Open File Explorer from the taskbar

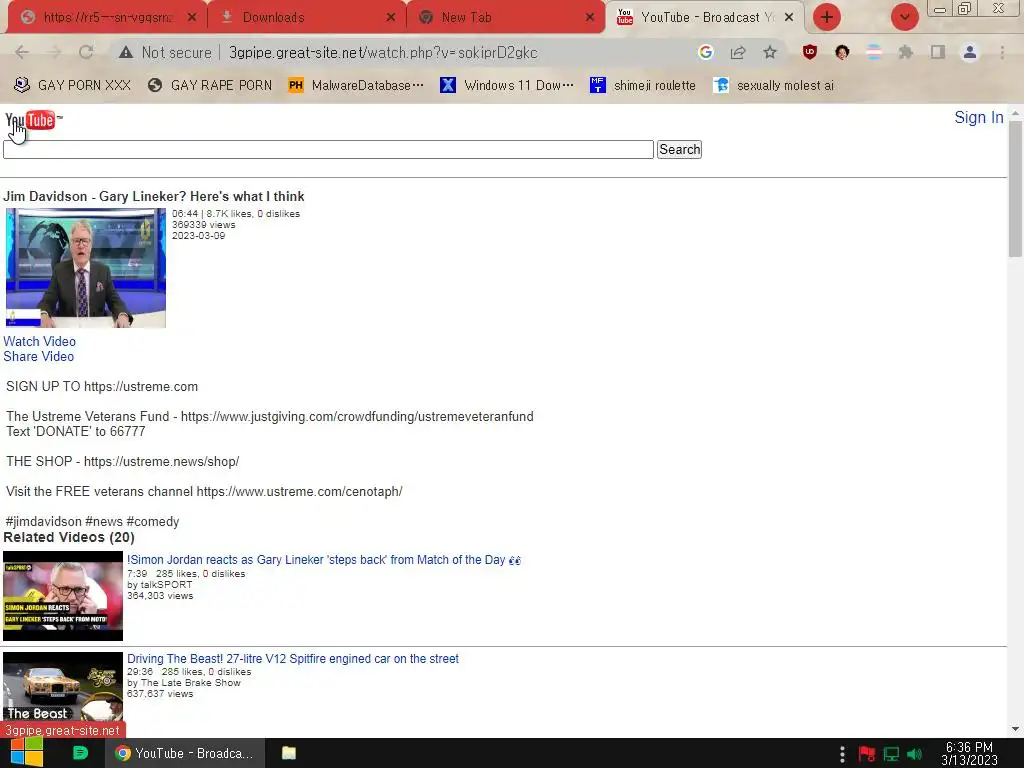coord(289,753)
